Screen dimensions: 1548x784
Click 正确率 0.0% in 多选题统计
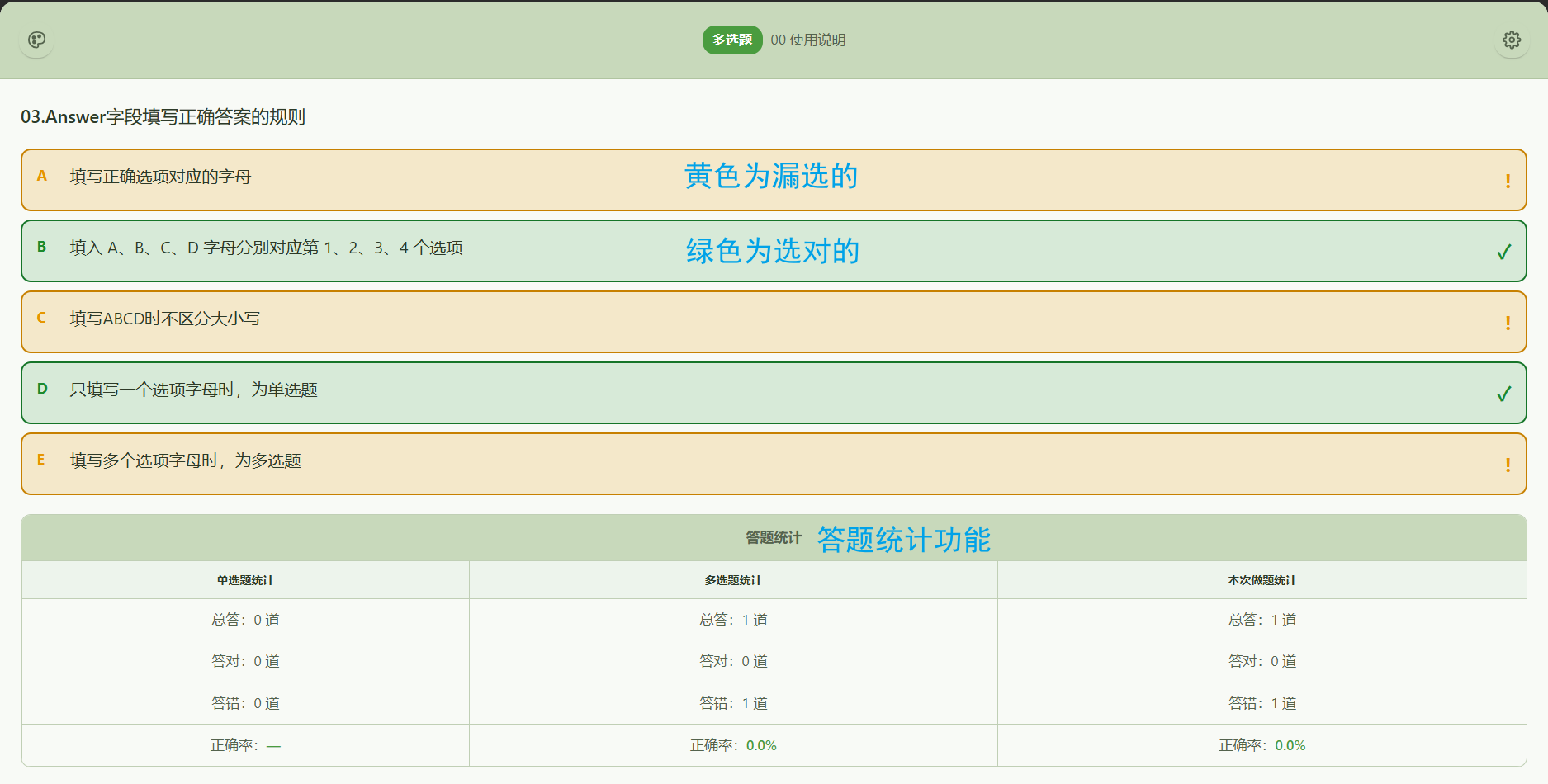click(x=733, y=745)
